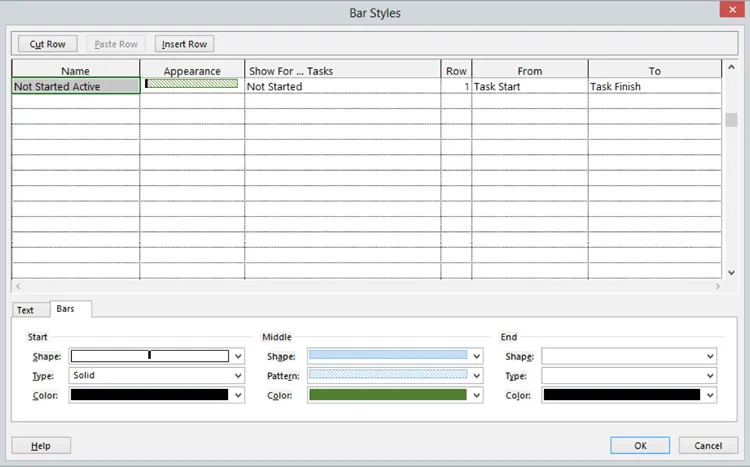Click the To column header
This screenshot has width=750, height=467.
655,70
